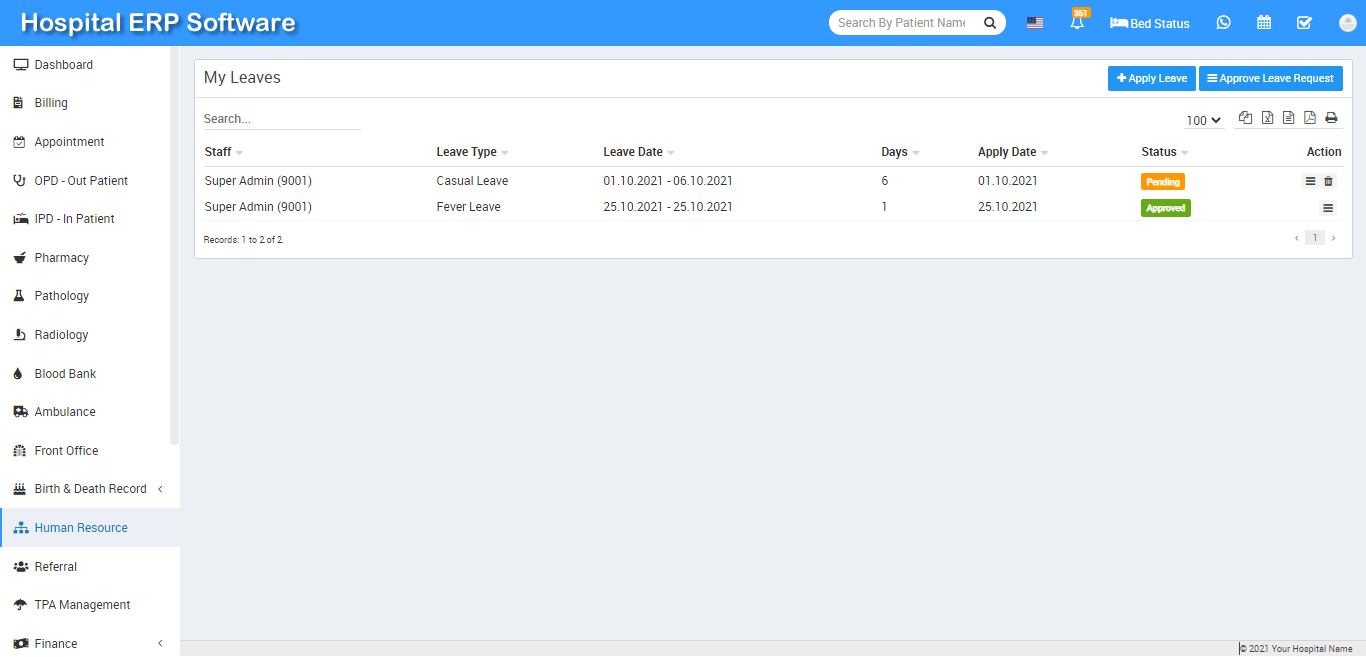This screenshot has height=657, width=1366.
Task: Print the leaves table
Action: click(x=1331, y=118)
